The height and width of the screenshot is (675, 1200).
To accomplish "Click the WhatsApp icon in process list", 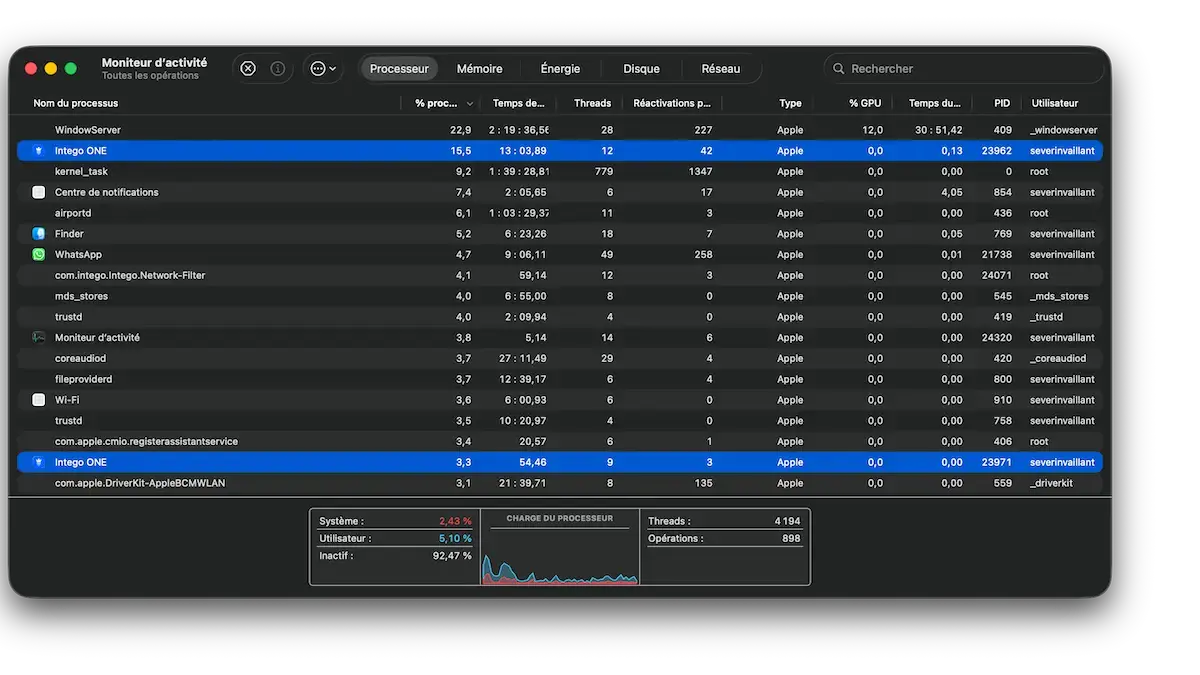I will (x=38, y=255).
